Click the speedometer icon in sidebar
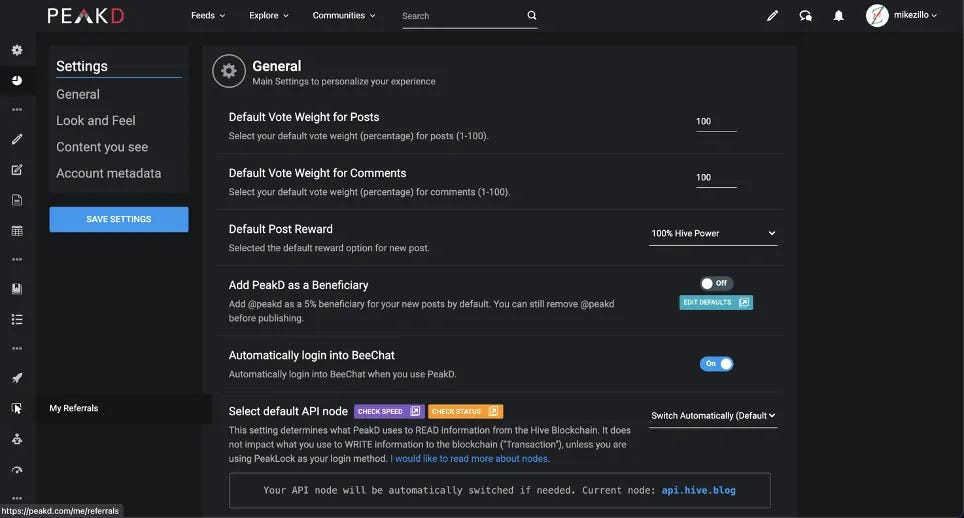964x518 pixels. [x=17, y=470]
